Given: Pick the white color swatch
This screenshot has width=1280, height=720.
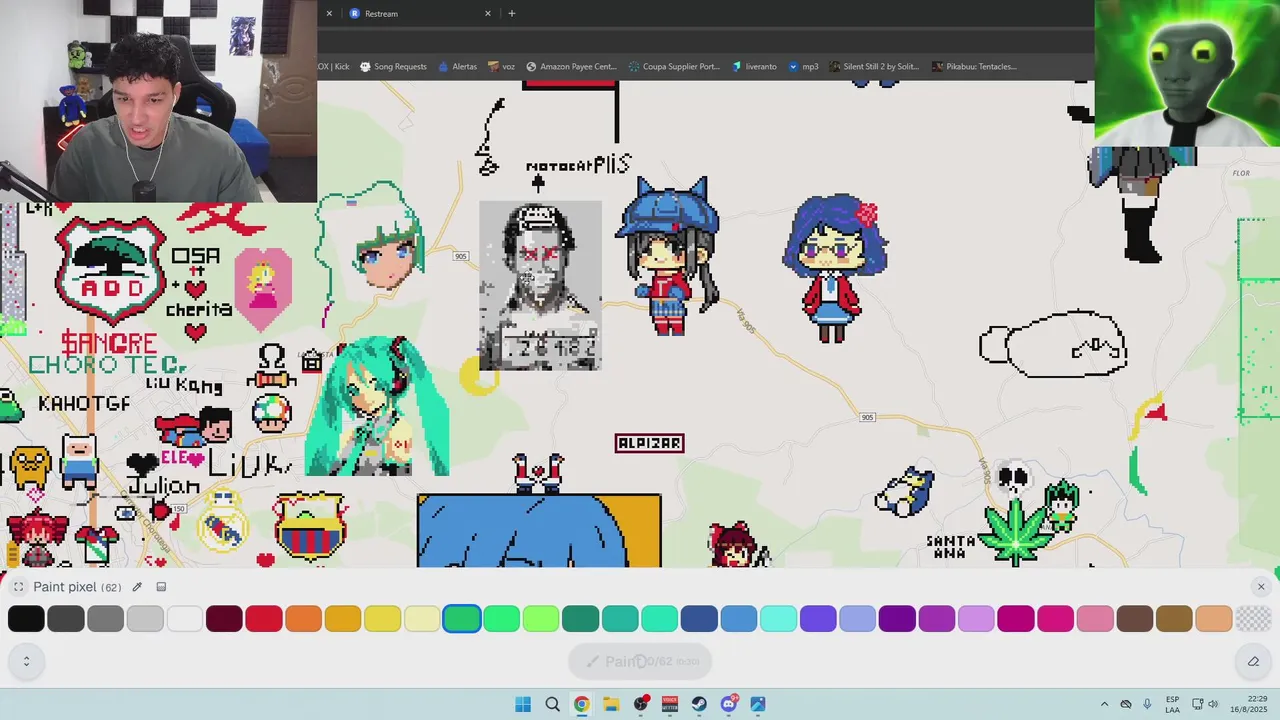Looking at the screenshot, I should tap(184, 619).
